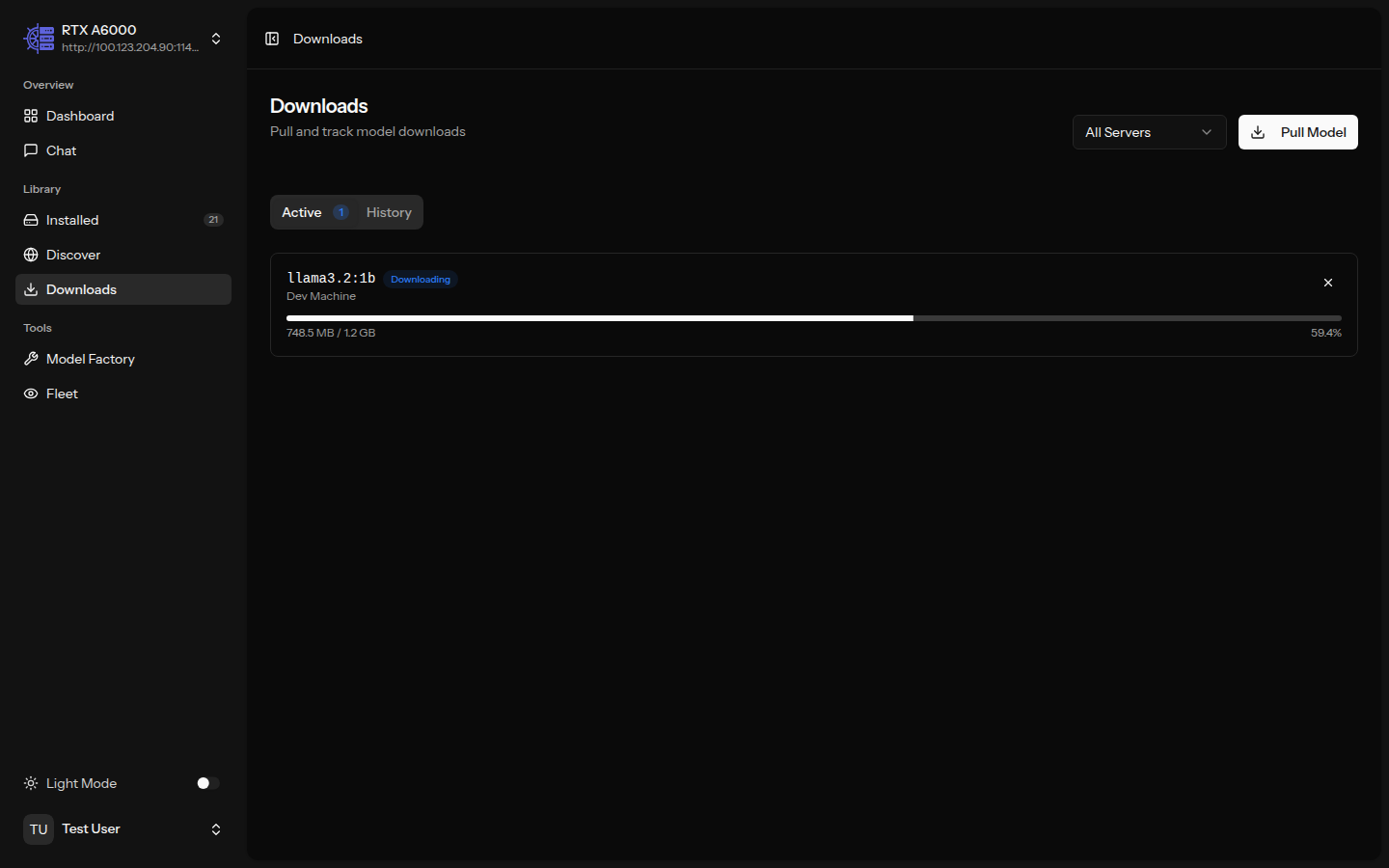The width and height of the screenshot is (1389, 868).
Task: Open the All Servers dropdown
Action: [1149, 132]
